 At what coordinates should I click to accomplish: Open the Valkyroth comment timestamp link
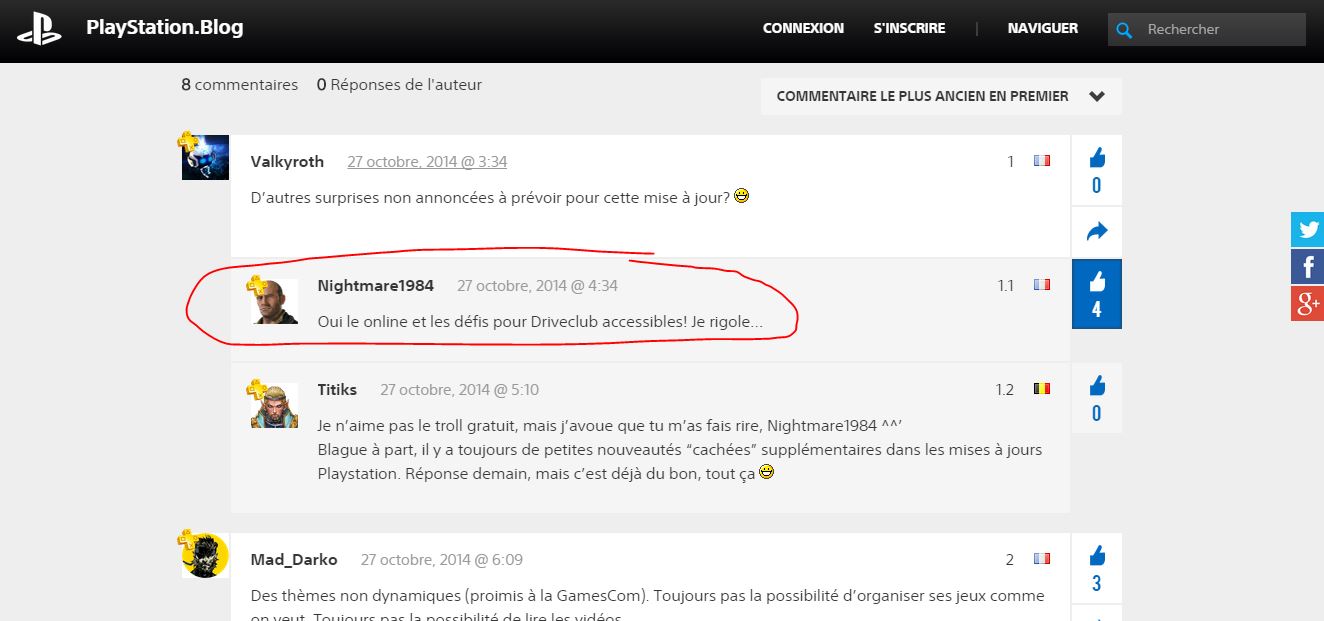pyautogui.click(x=427, y=162)
